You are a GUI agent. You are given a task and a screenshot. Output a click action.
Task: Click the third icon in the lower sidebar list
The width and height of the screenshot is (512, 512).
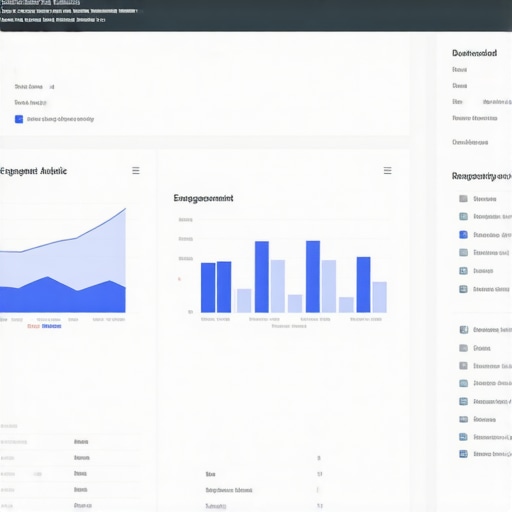click(464, 366)
